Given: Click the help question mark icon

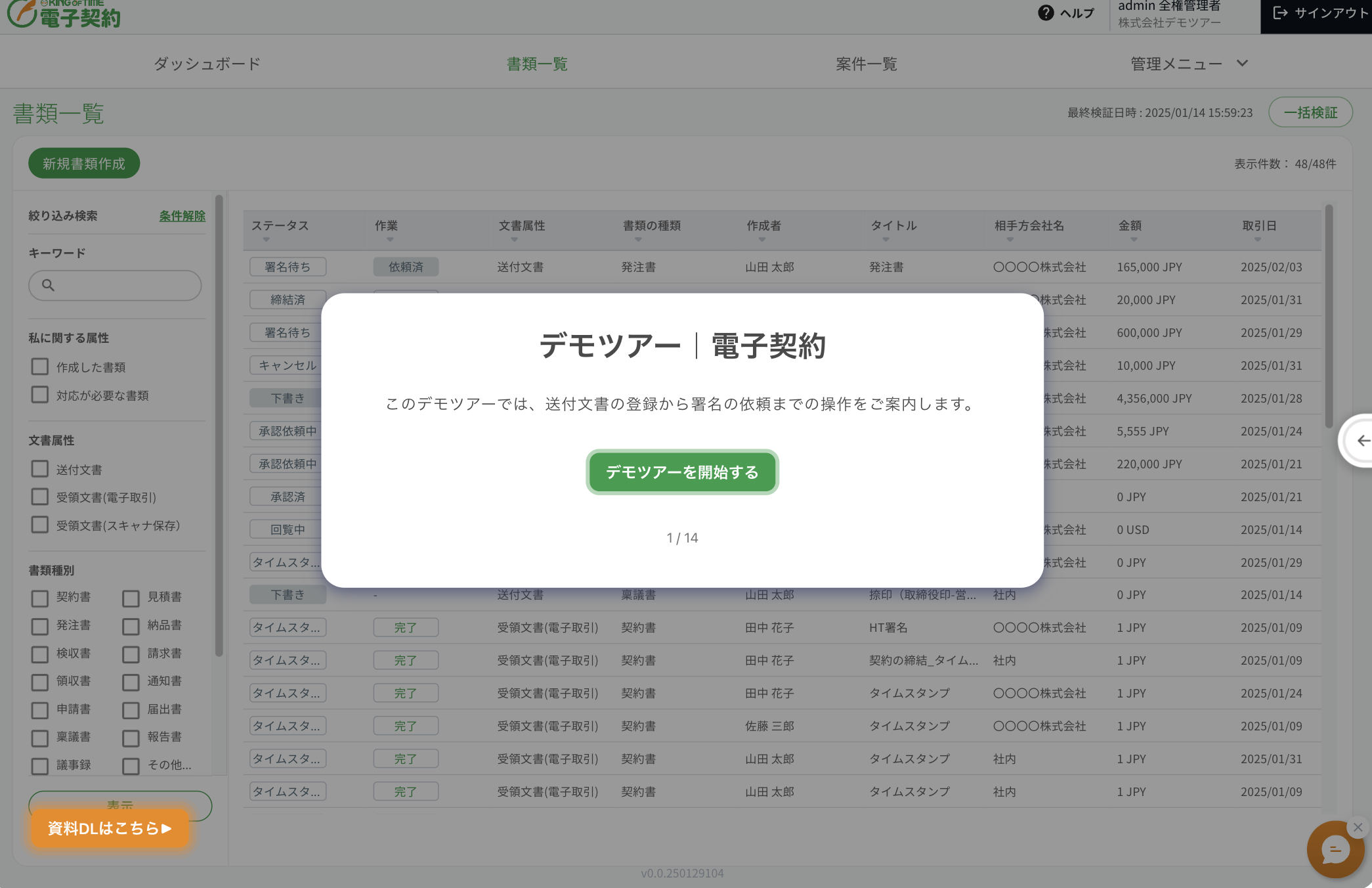Looking at the screenshot, I should 1046,12.
